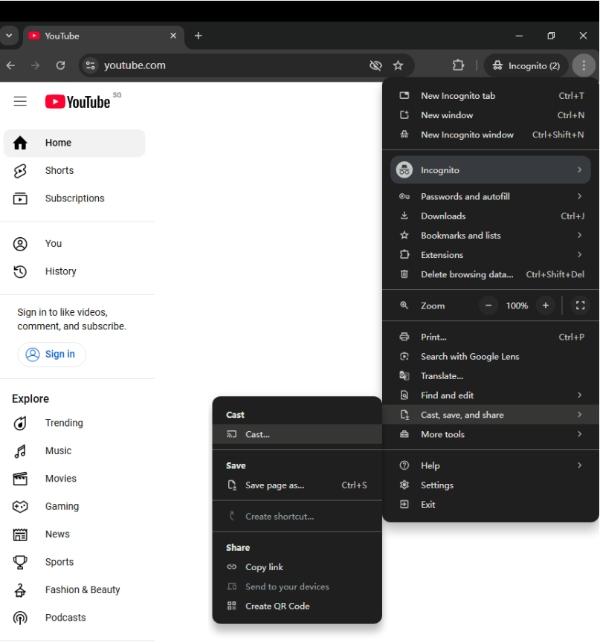Open Podcasts under Explore
Image resolution: width=600 pixels, height=643 pixels.
coord(74,618)
